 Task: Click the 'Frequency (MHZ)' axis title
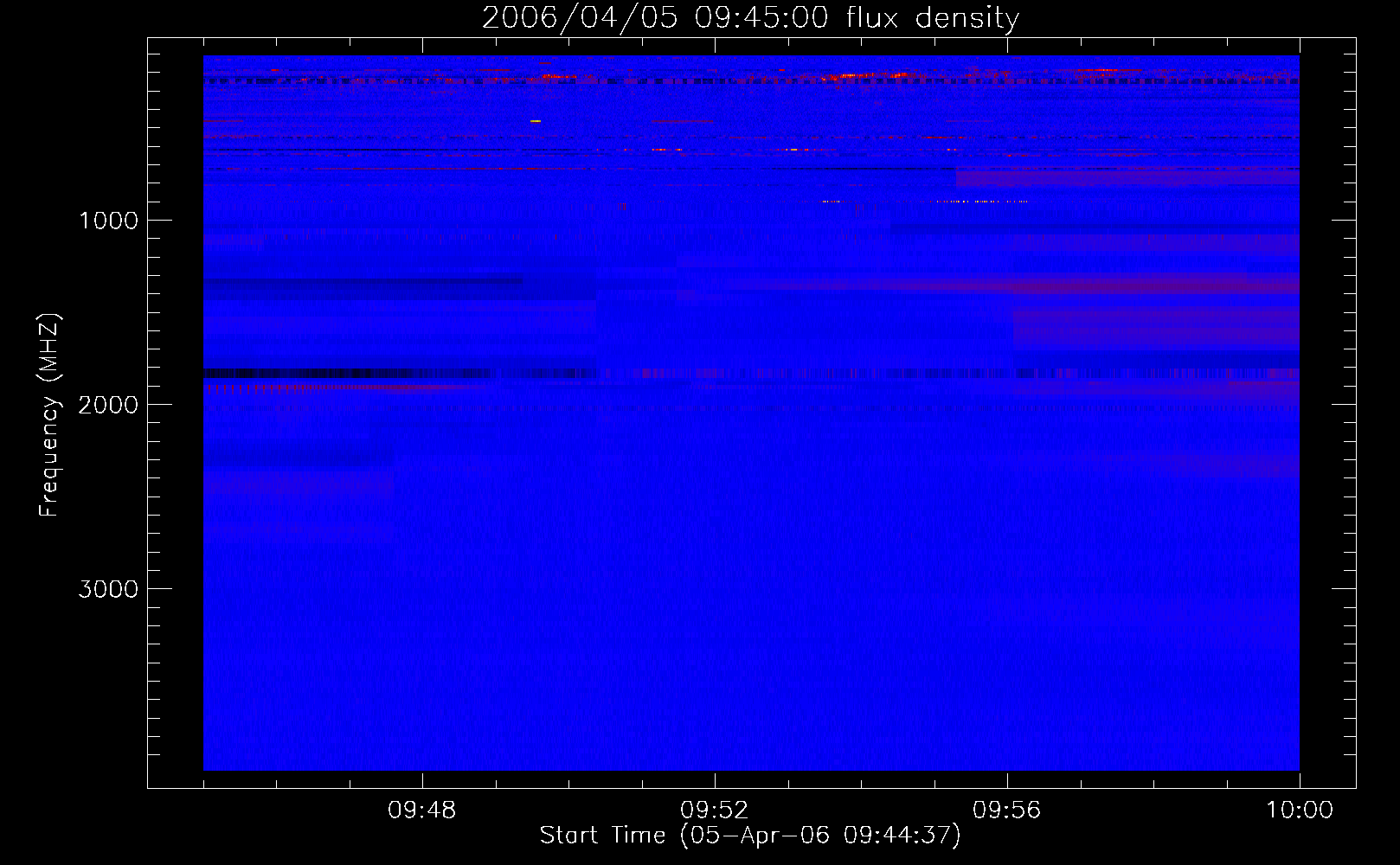click(48, 414)
